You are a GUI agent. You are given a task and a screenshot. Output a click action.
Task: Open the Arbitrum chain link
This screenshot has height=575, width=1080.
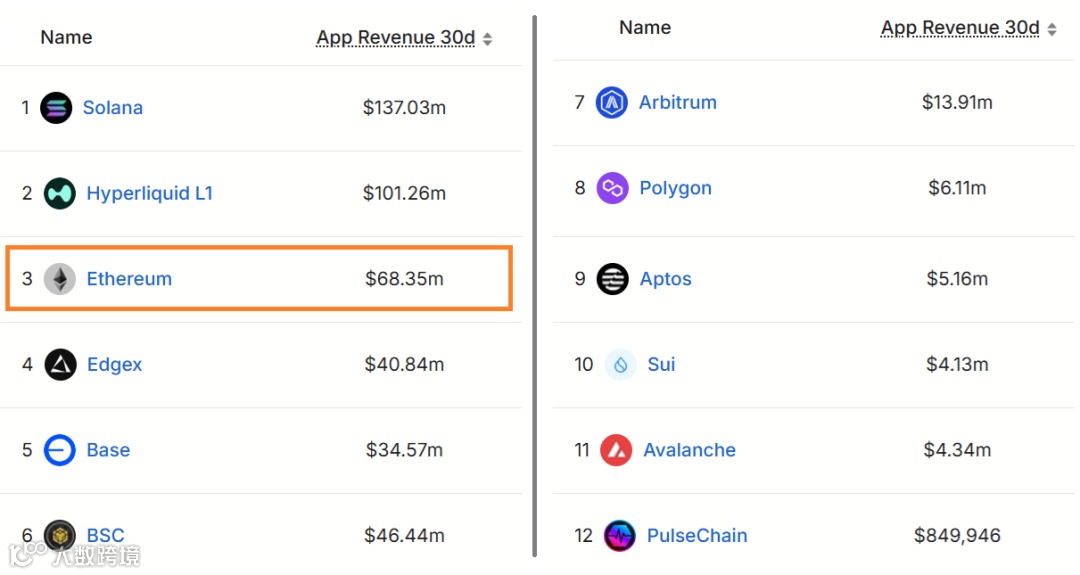tap(677, 102)
